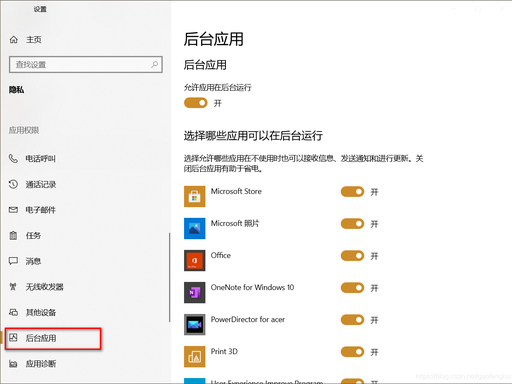Click the 查找设置 search box
Image resolution: width=512 pixels, height=384 pixels.
(86, 64)
